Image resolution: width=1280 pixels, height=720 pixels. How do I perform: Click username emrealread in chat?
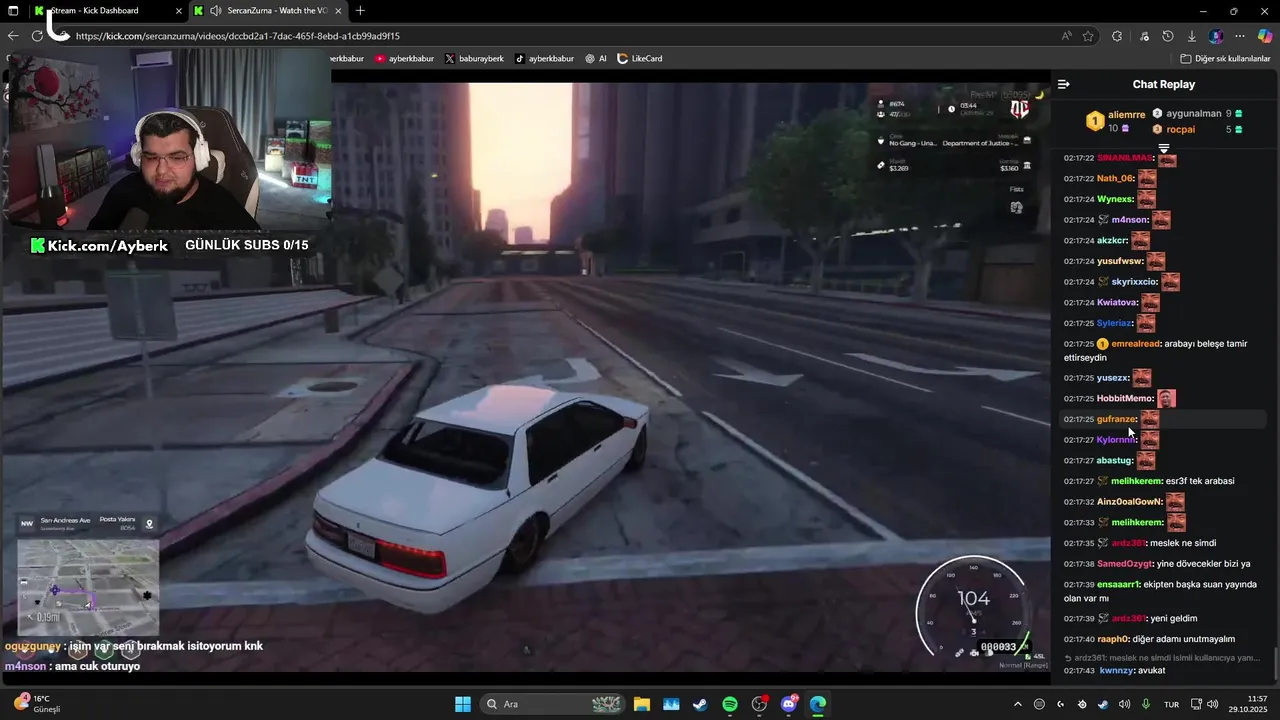click(x=1135, y=344)
